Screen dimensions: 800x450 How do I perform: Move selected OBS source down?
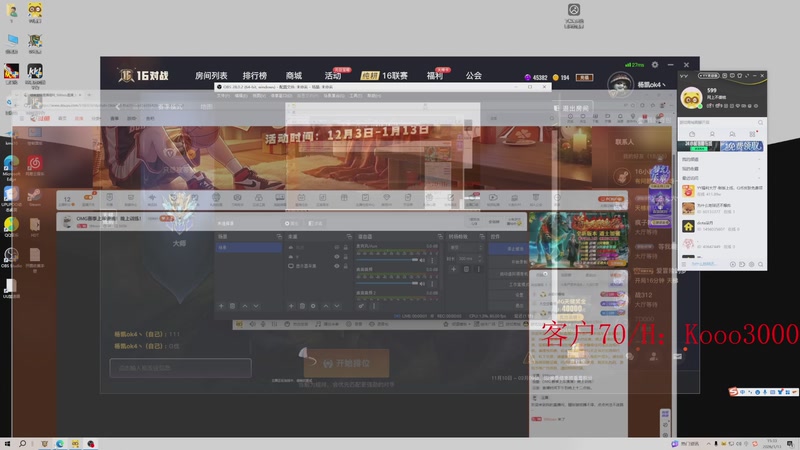click(337, 306)
